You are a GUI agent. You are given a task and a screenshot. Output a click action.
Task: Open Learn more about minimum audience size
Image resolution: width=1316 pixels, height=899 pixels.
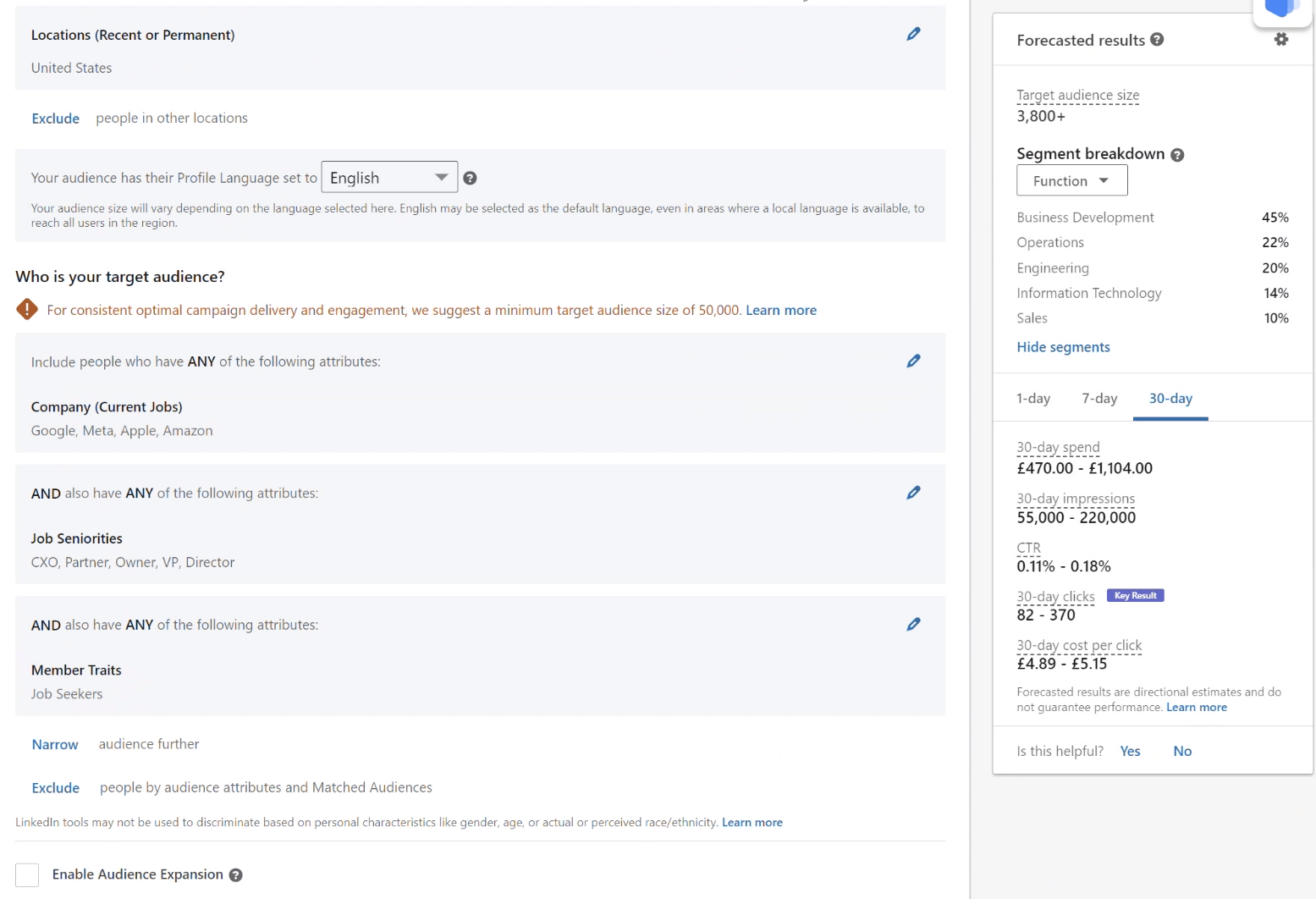pyautogui.click(x=780, y=310)
